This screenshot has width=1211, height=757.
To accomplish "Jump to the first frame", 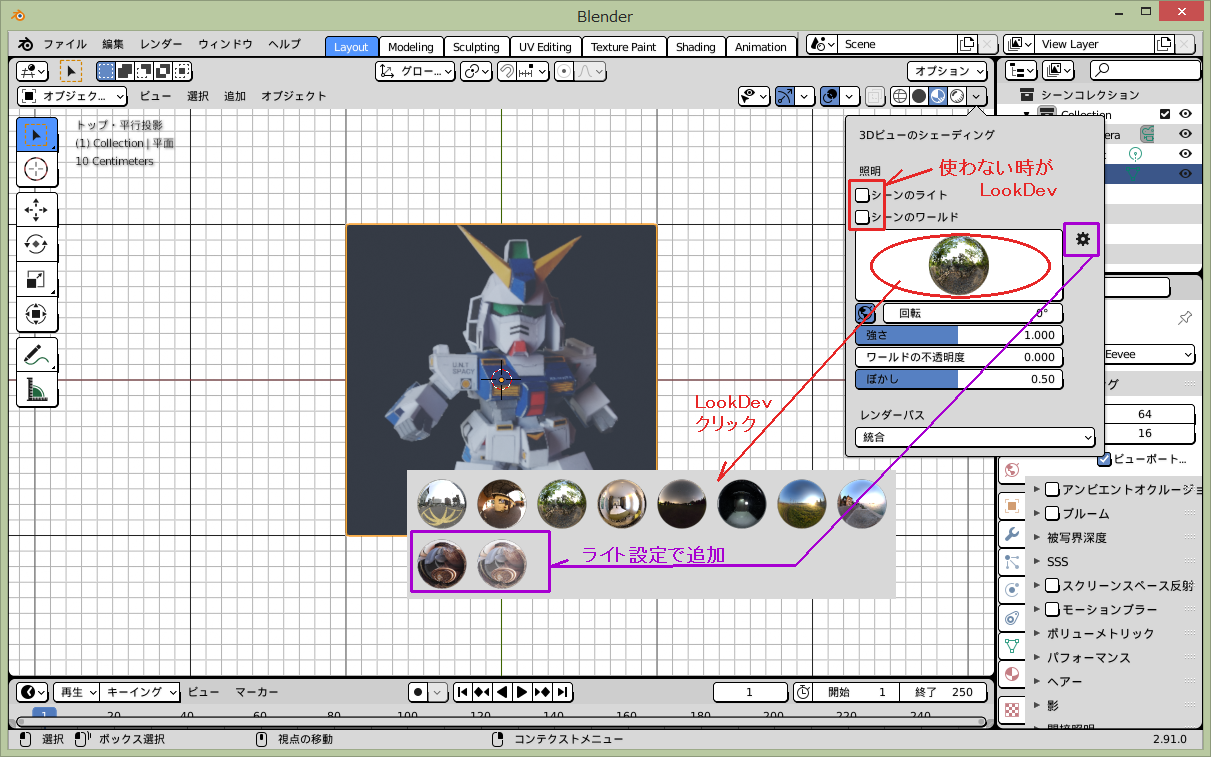I will [462, 692].
